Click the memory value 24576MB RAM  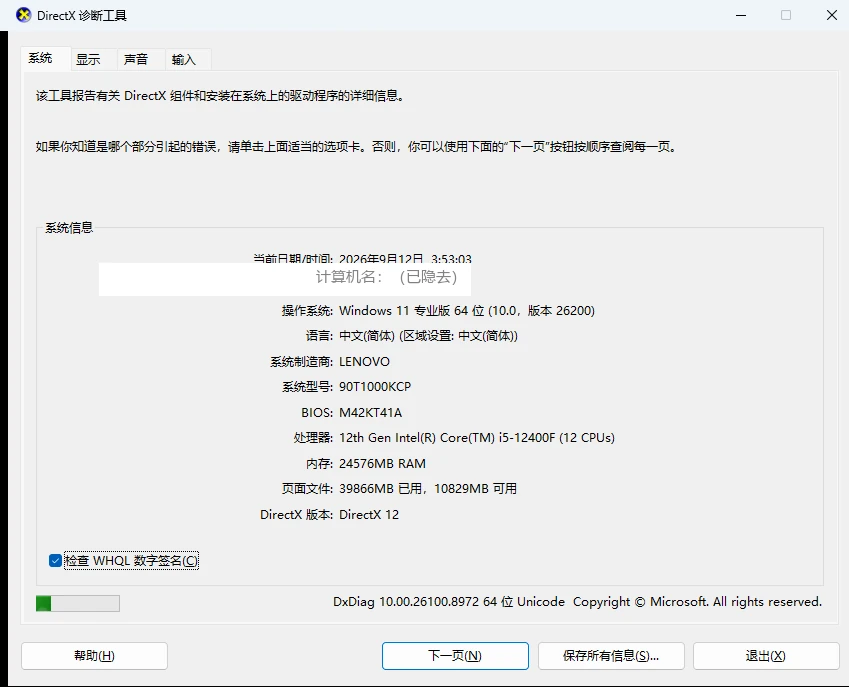[x=382, y=464]
